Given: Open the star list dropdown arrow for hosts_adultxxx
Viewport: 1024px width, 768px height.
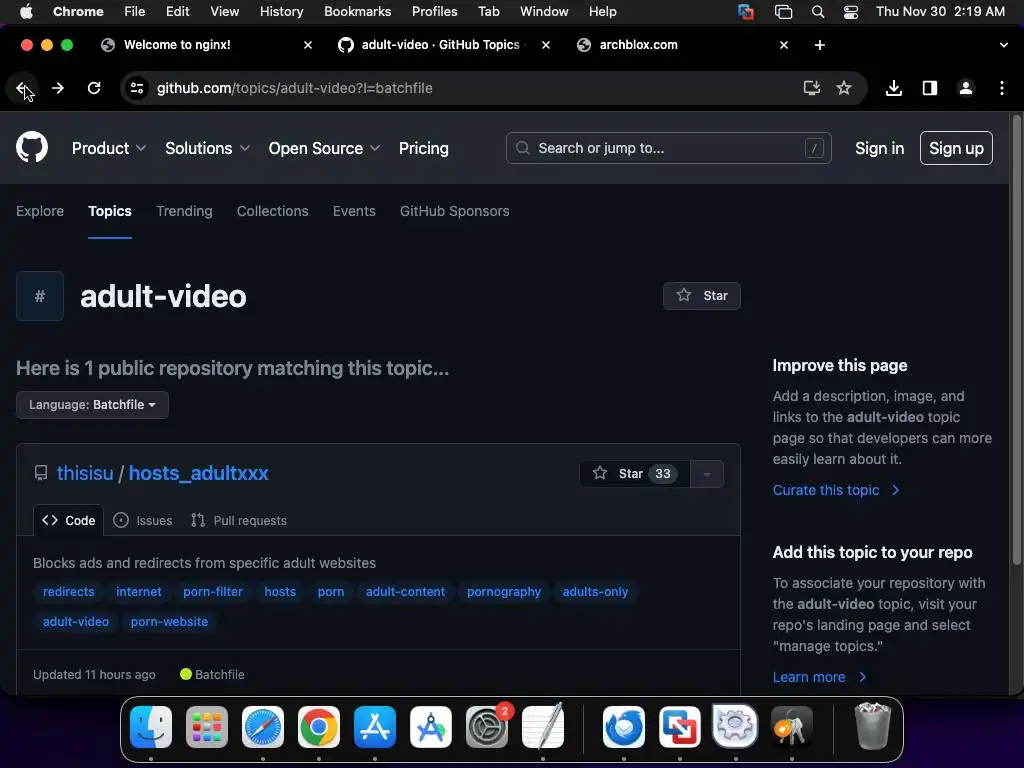Looking at the screenshot, I should (707, 474).
